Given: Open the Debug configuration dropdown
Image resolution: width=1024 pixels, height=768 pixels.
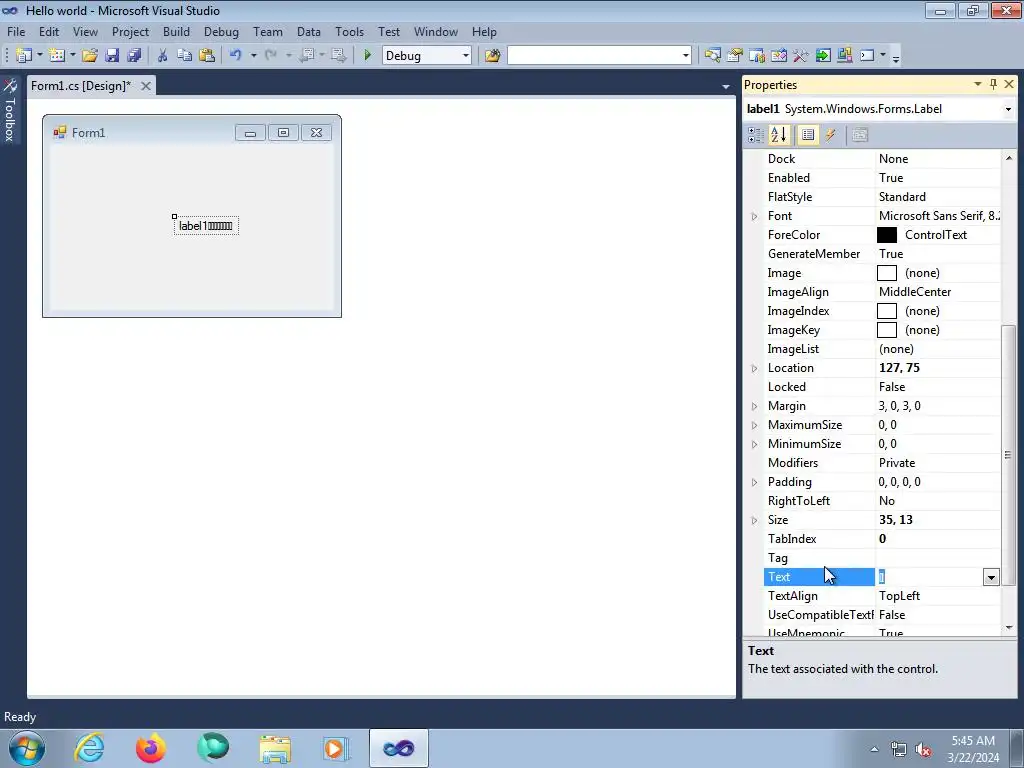Looking at the screenshot, I should click(x=466, y=56).
